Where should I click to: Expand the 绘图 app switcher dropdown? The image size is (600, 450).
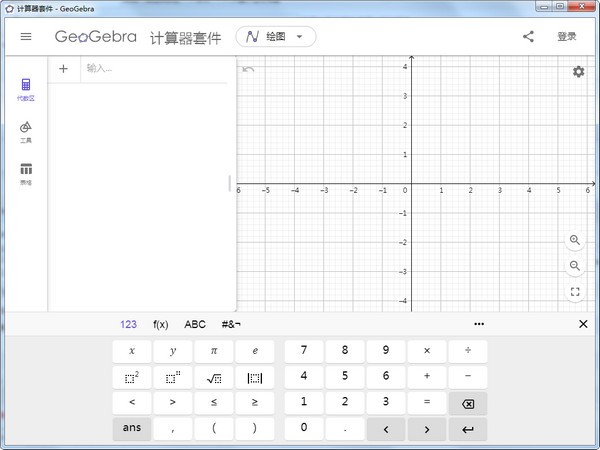[x=276, y=37]
